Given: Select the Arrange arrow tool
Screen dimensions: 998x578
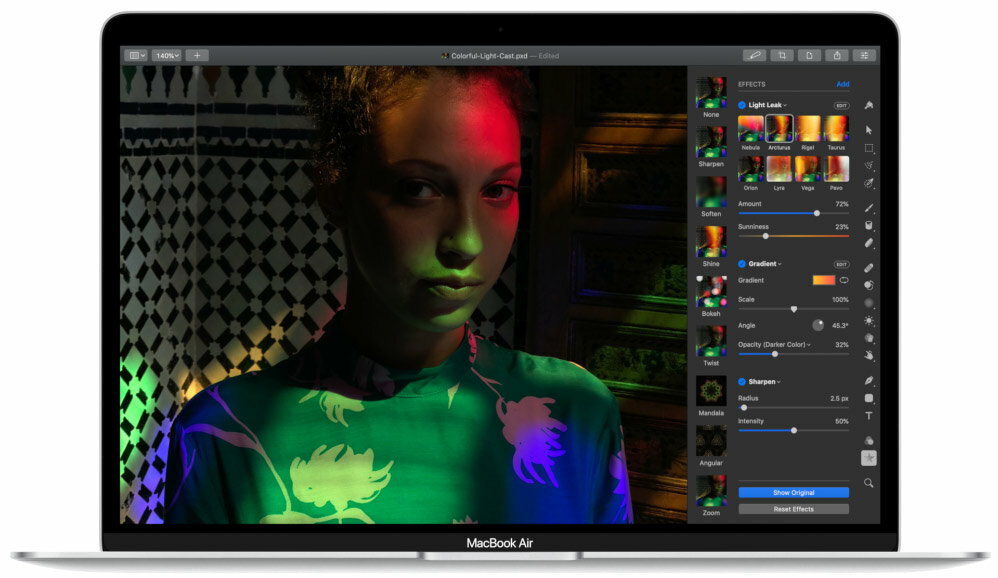Looking at the screenshot, I should (x=871, y=128).
